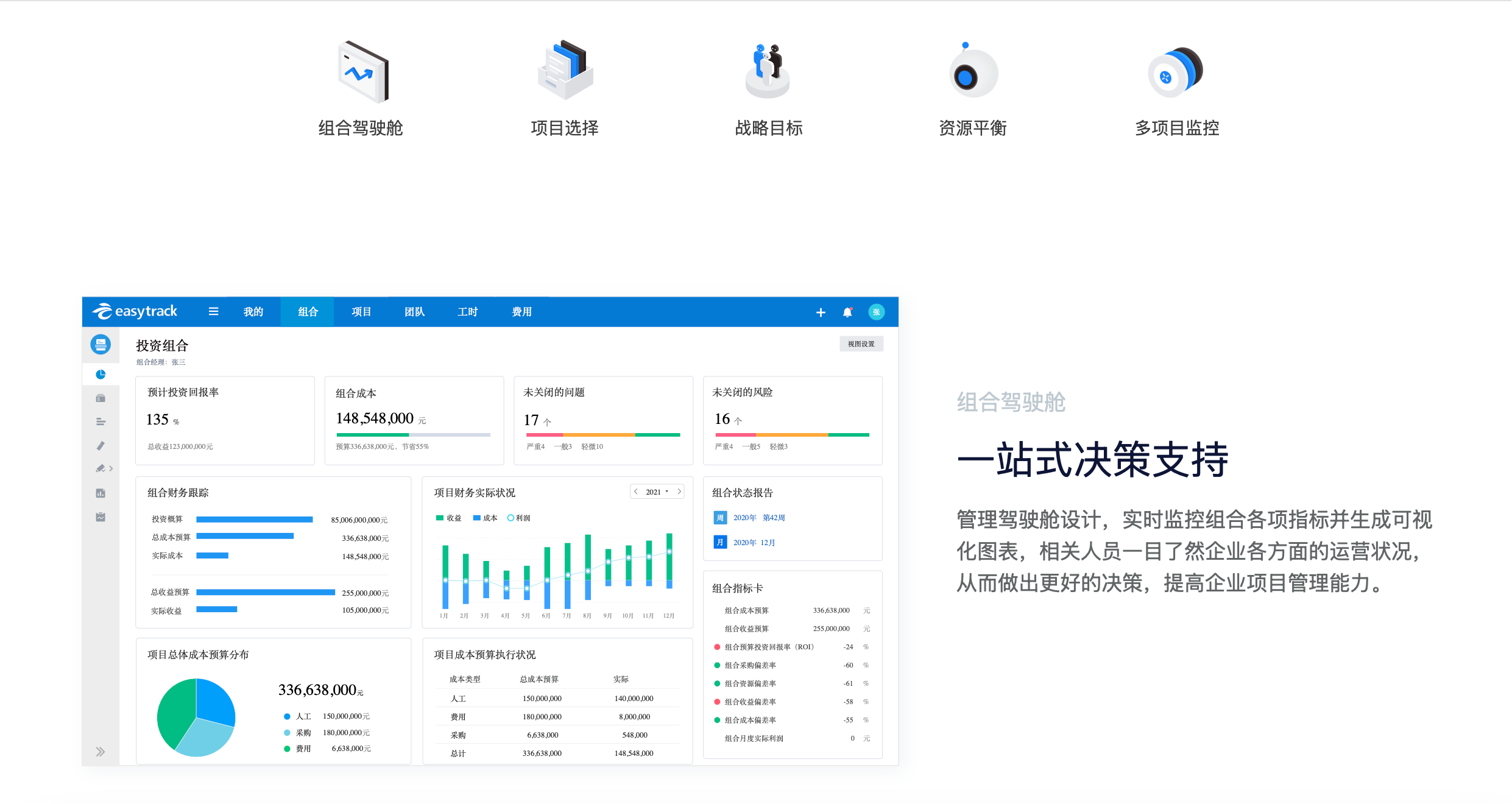Open the notification bell
Screen dimensions: 1512x804
(847, 312)
